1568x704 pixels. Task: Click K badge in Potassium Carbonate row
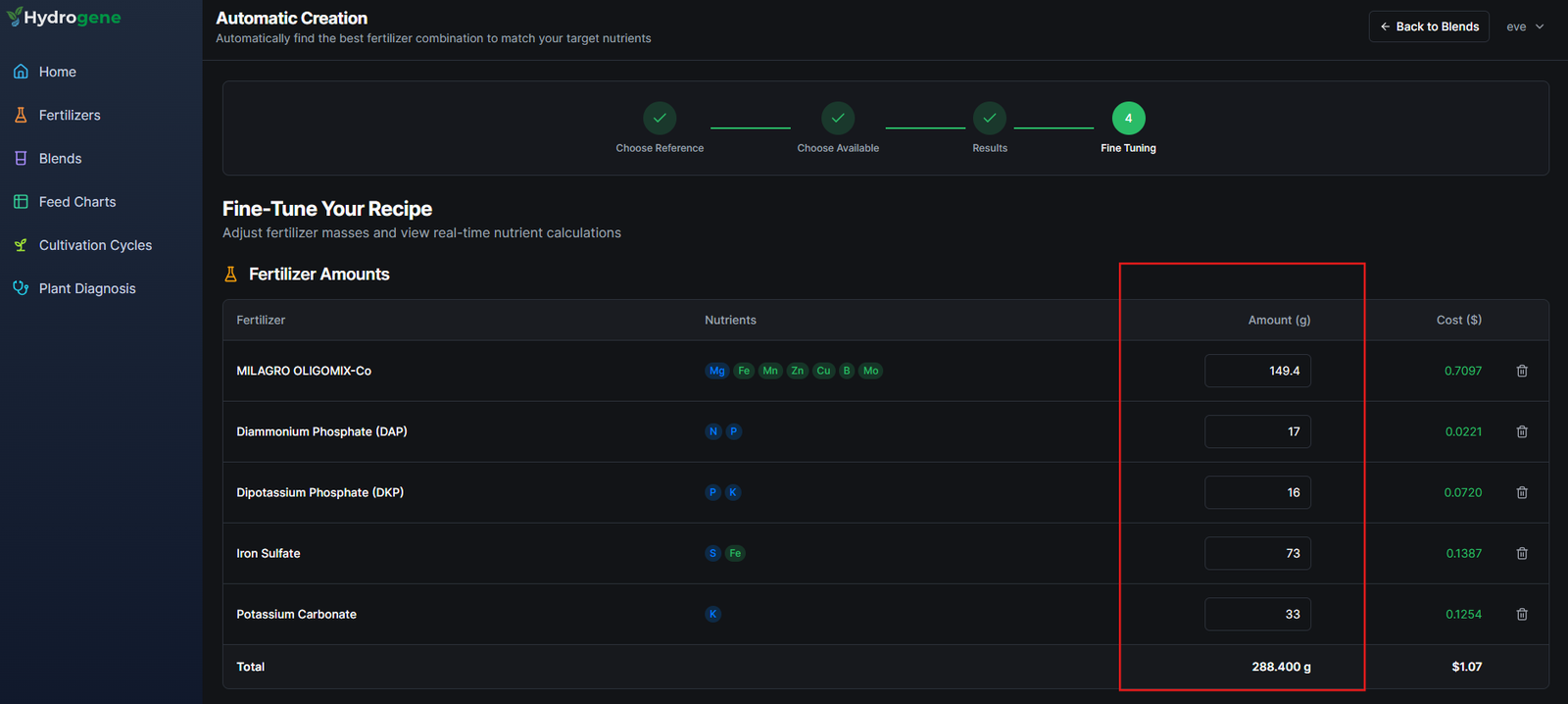(713, 614)
